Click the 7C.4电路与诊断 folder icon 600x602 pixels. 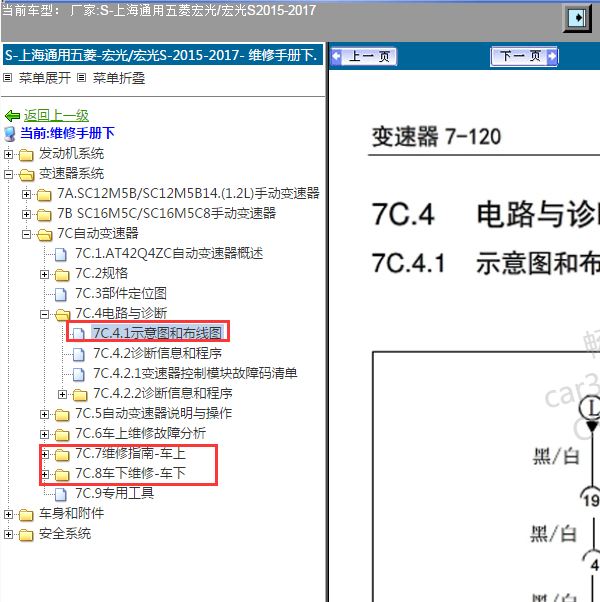point(62,315)
